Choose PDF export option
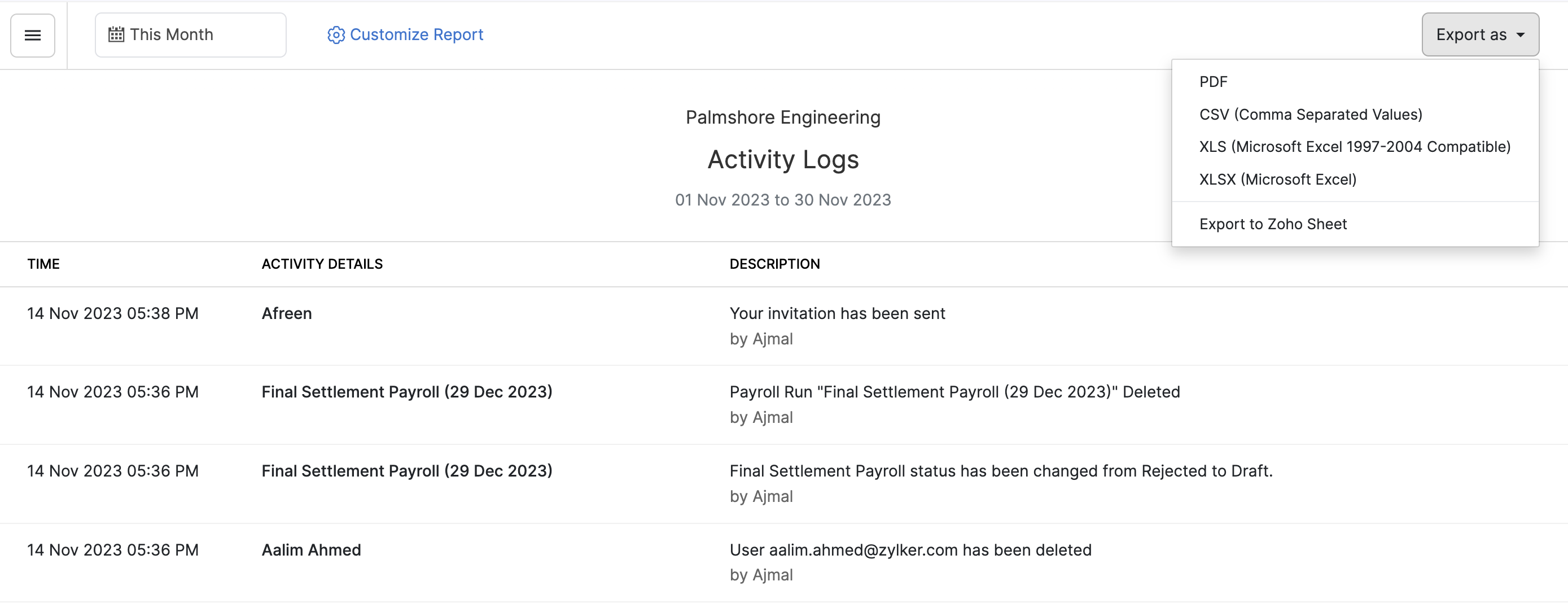The width and height of the screenshot is (1568, 603). 1213,82
